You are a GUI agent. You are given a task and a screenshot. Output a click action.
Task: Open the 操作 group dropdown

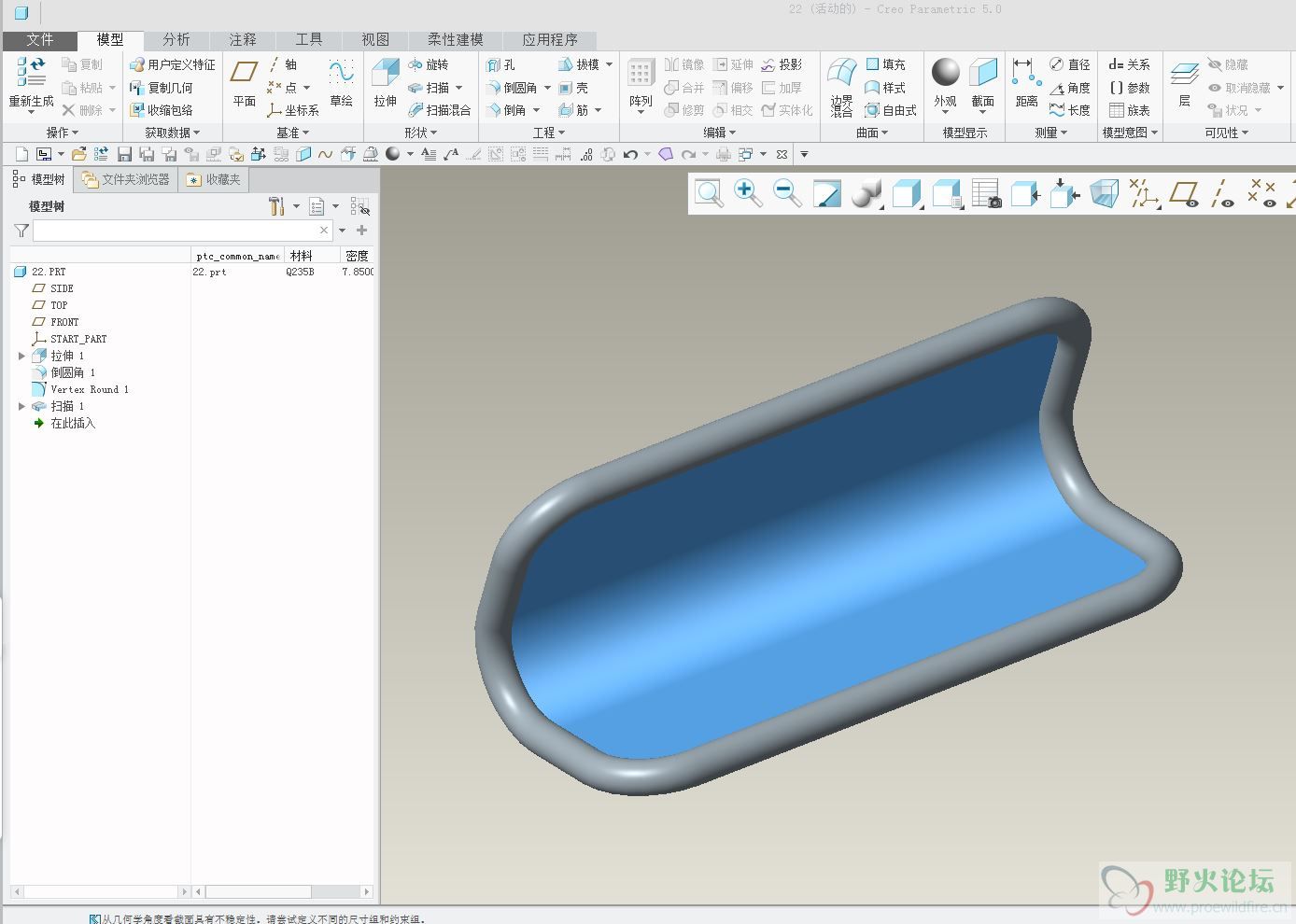(x=63, y=133)
